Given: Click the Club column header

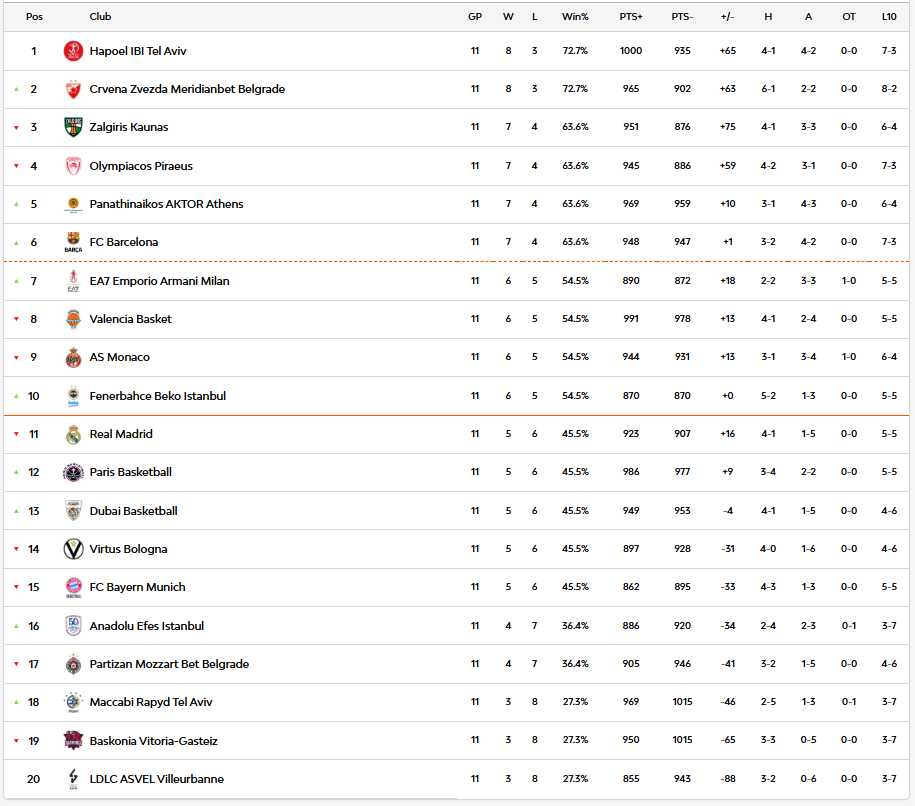Looking at the screenshot, I should point(100,17).
